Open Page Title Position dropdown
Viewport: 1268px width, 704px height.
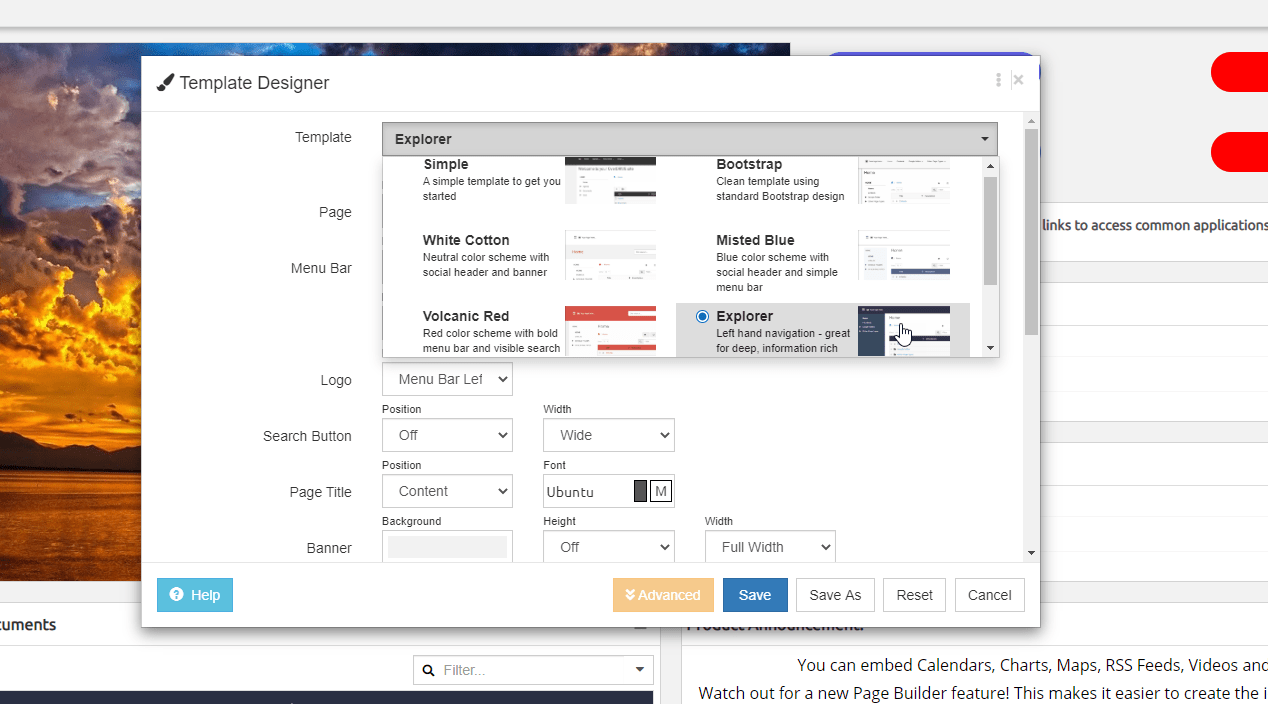[x=447, y=491]
